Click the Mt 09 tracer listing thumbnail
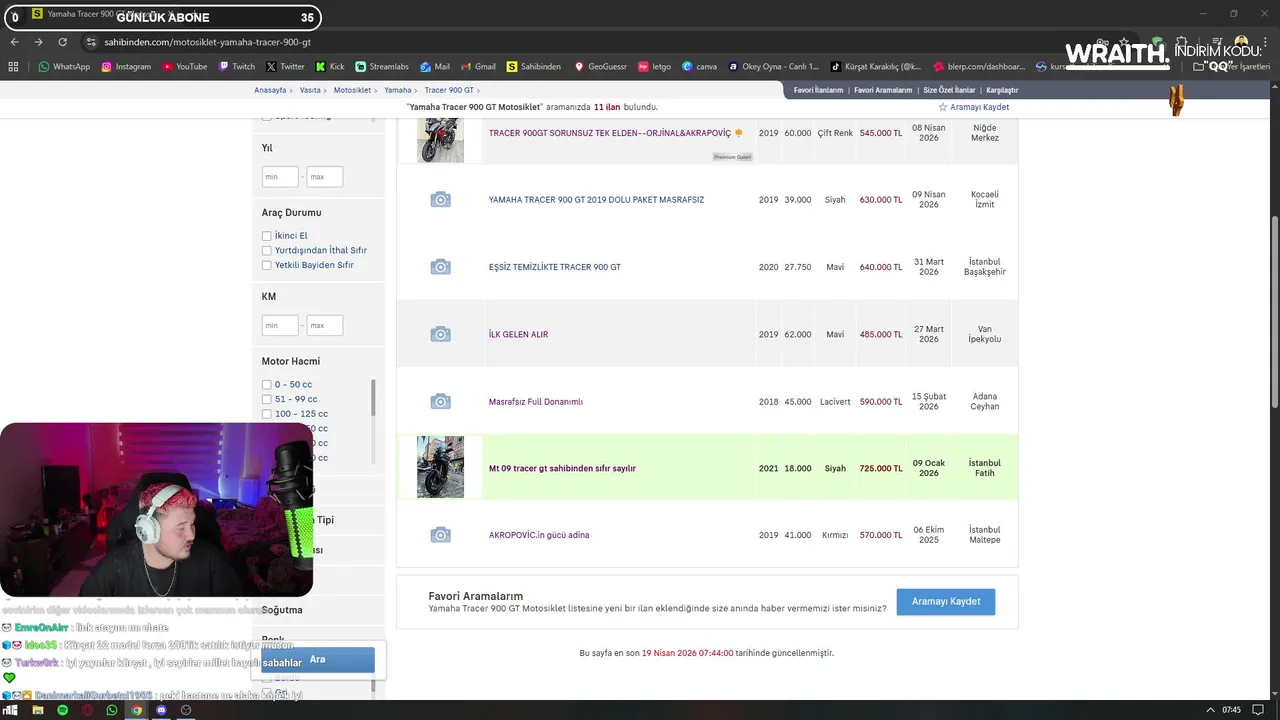The image size is (1280, 720). [440, 467]
